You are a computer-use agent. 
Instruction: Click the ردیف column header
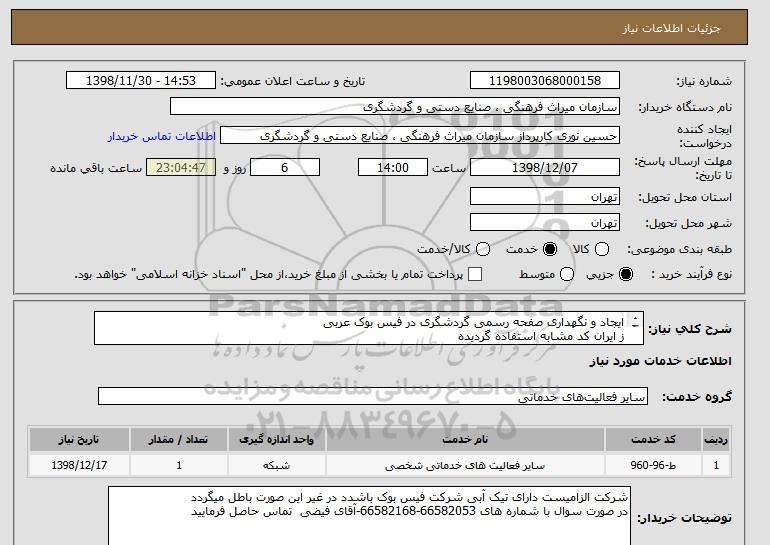coord(716,439)
